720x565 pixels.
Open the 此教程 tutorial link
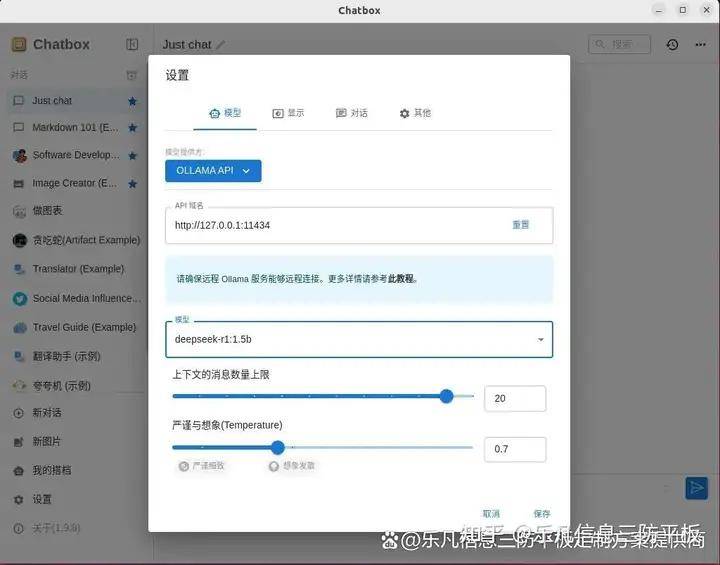pos(401,279)
